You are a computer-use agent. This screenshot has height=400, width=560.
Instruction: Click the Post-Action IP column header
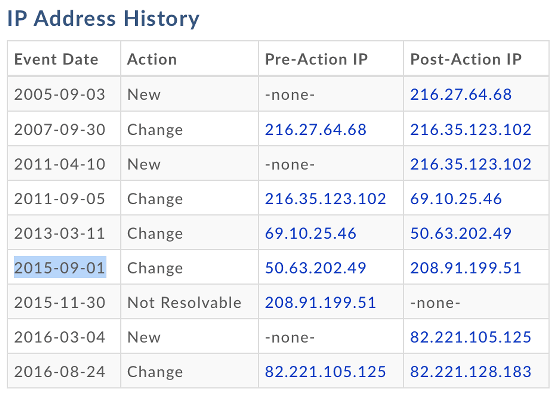pos(466,59)
